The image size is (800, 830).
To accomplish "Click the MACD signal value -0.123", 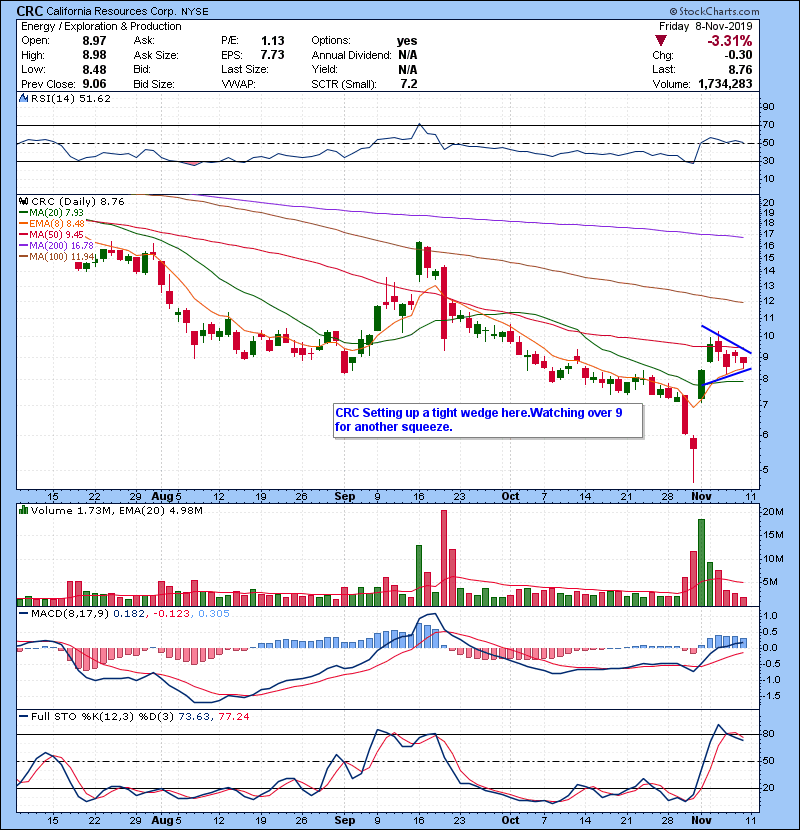I will click(172, 614).
